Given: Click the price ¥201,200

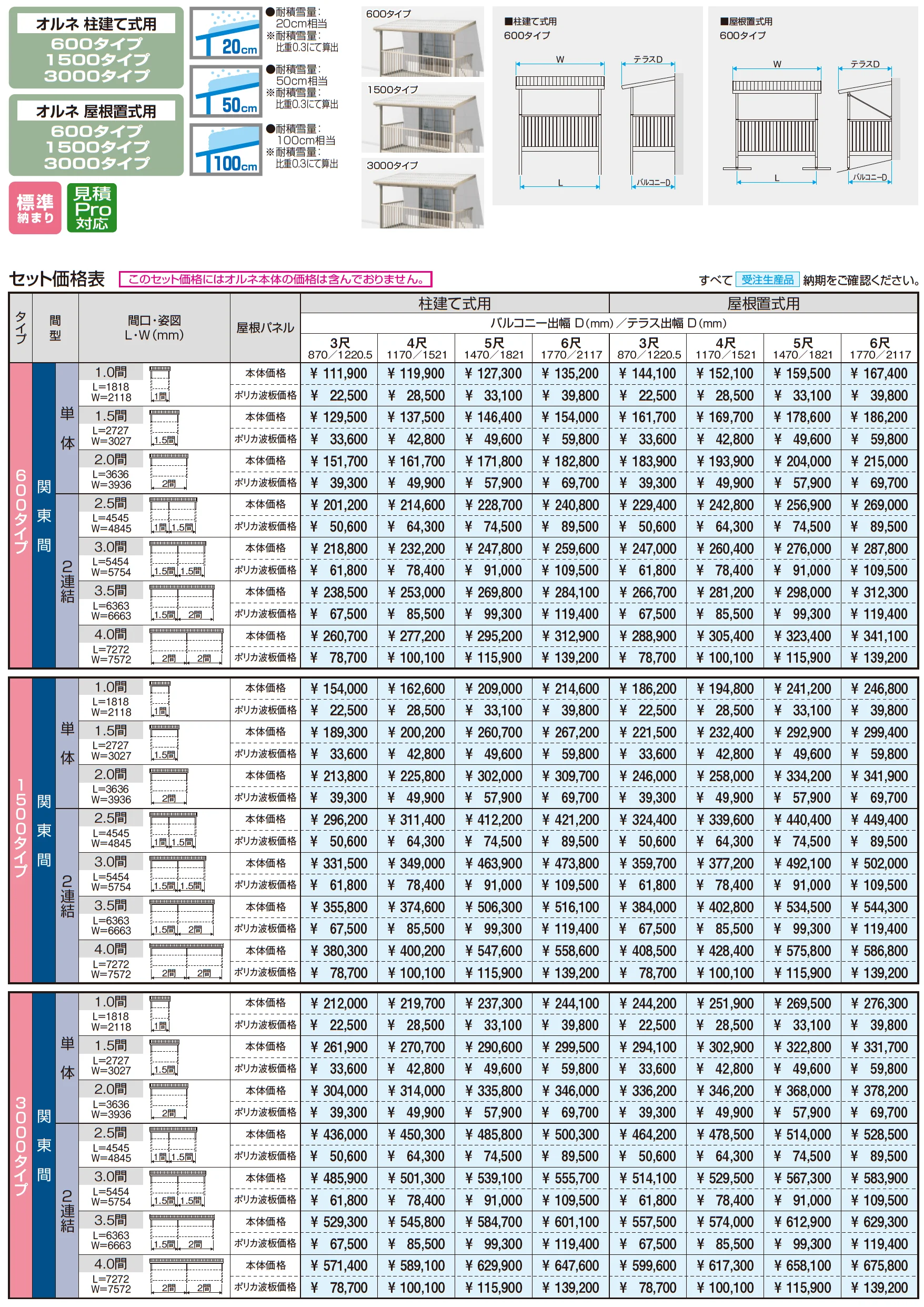Looking at the screenshot, I should point(338,505).
